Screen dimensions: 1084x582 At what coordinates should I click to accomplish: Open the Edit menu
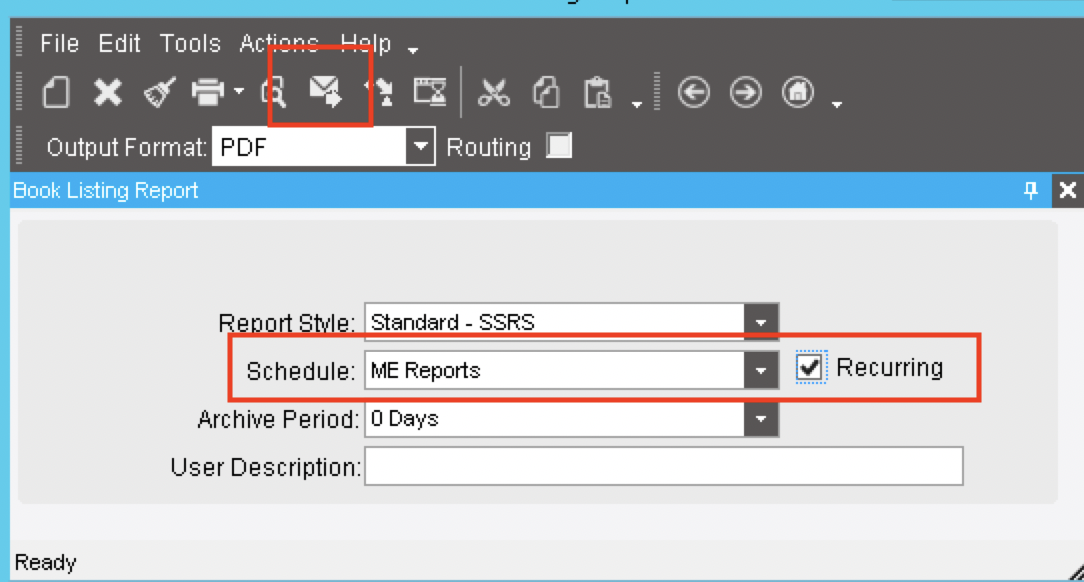(119, 44)
